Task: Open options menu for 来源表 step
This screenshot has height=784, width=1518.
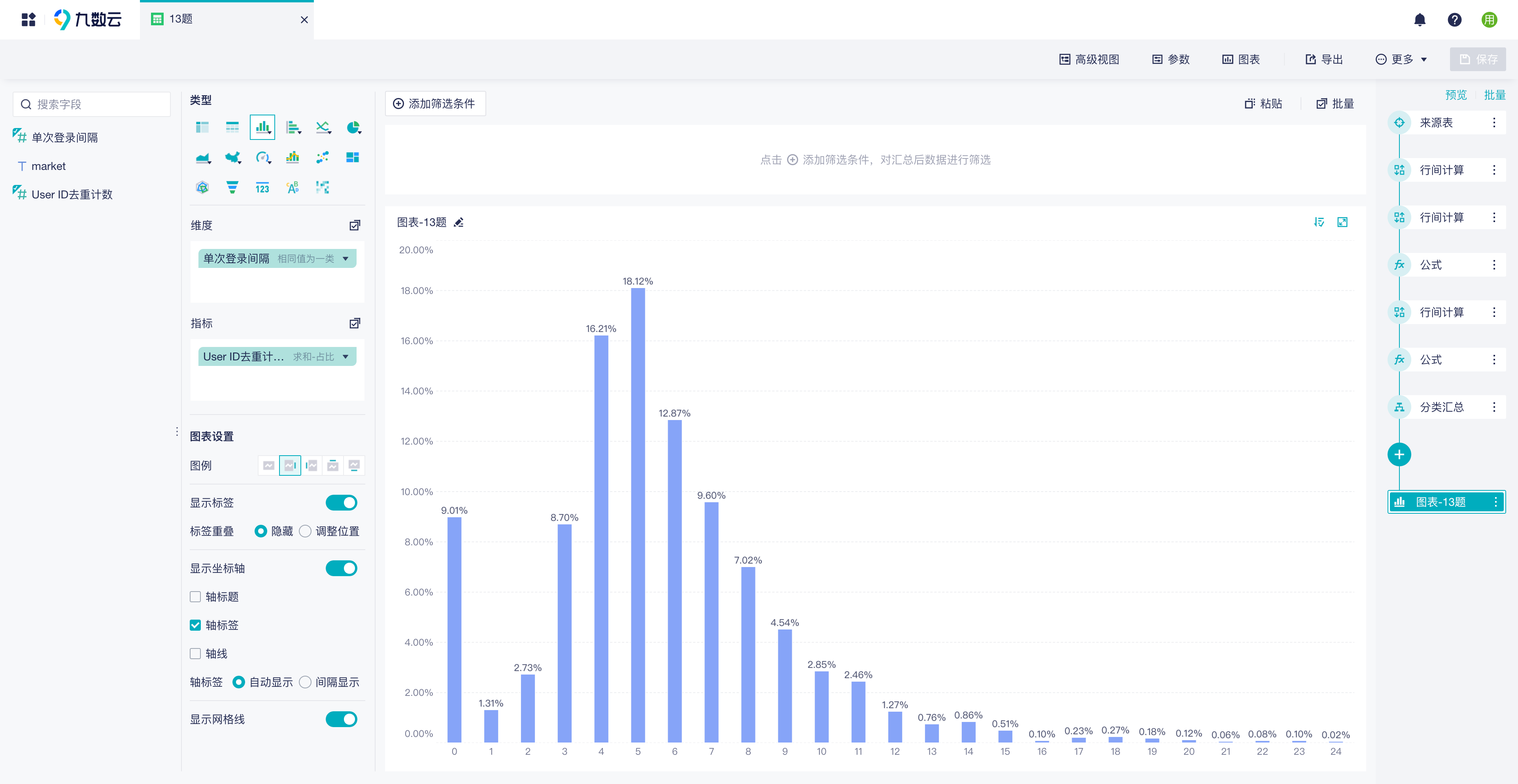Action: coord(1494,122)
